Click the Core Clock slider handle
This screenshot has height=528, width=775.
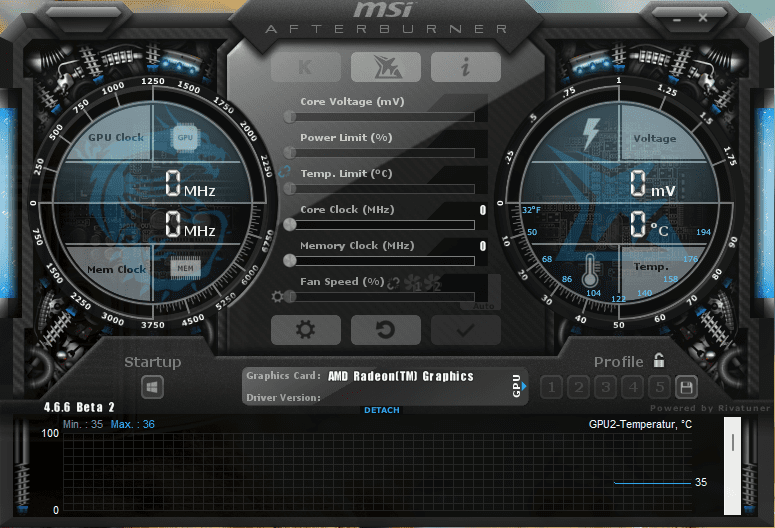click(290, 224)
